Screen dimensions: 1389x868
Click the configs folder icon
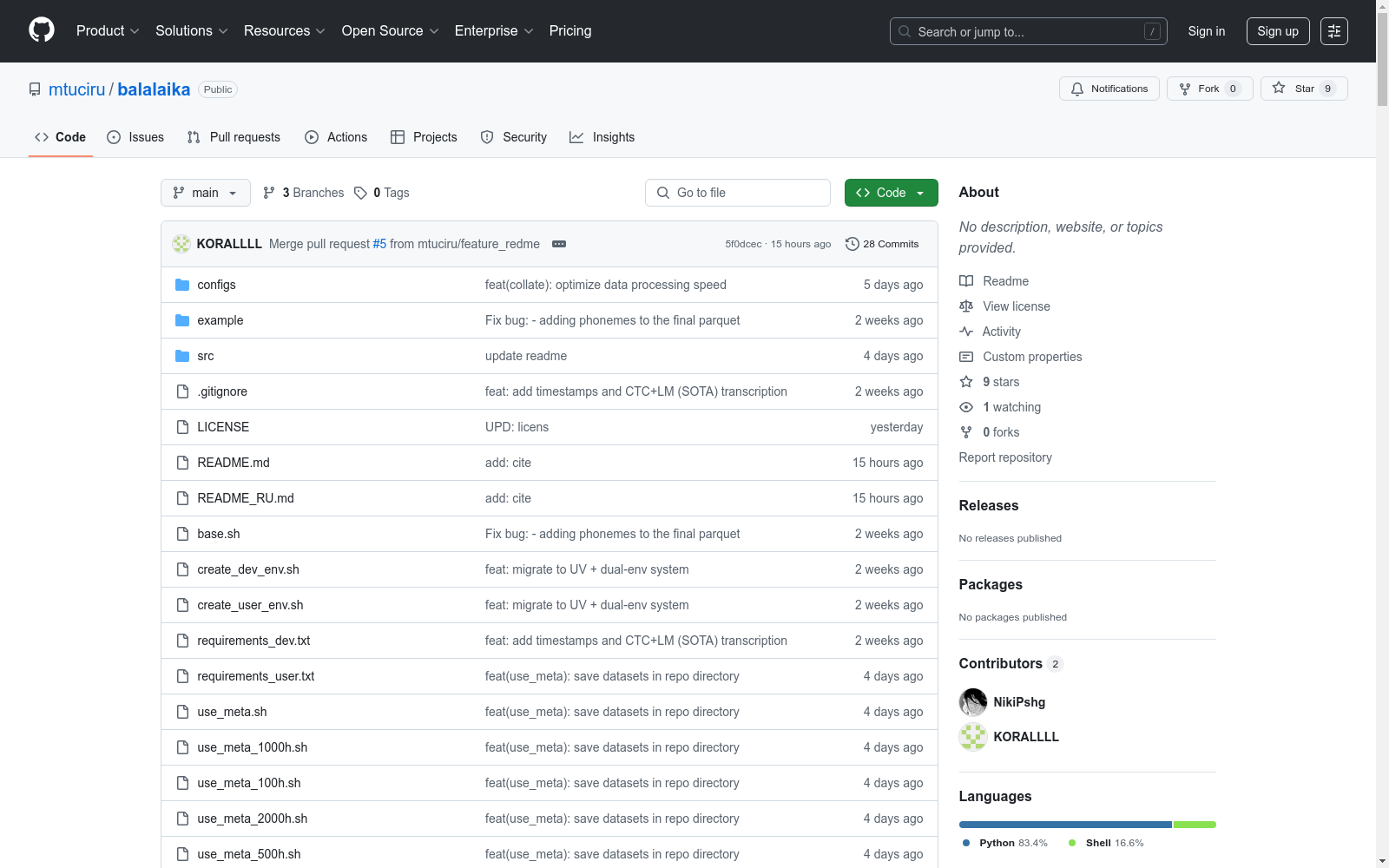click(182, 285)
